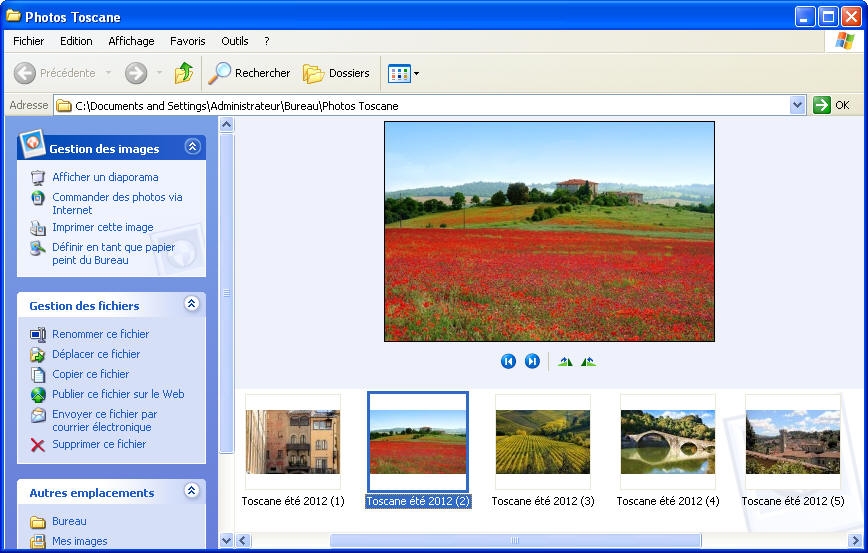Screen dimensions: 868x553
Task: Select thumbnail Toscane été 2012 (2)
Action: [x=418, y=441]
